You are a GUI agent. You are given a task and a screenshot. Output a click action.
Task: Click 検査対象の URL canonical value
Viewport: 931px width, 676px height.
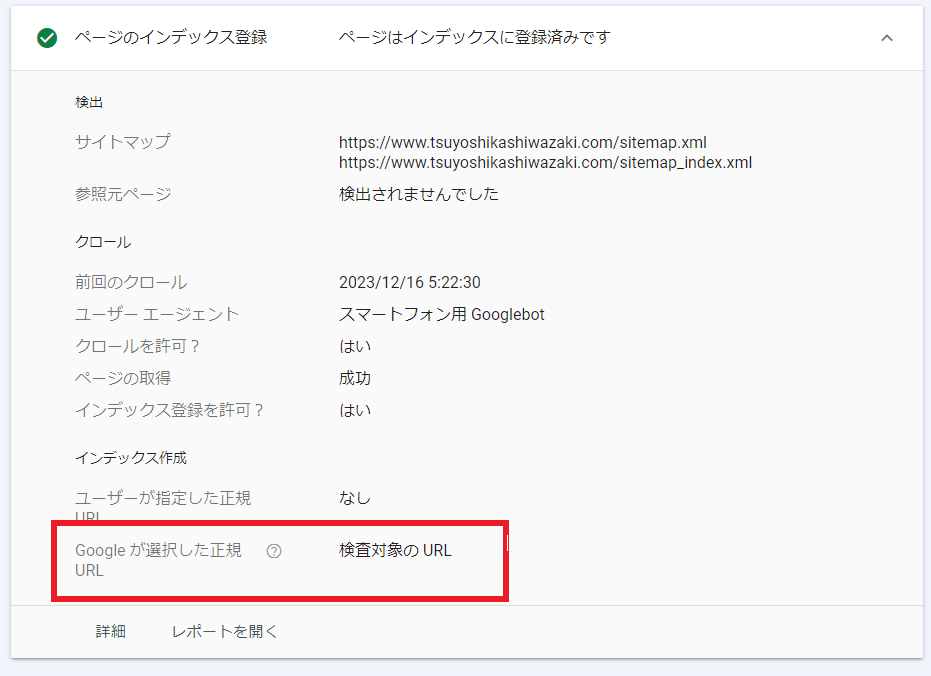(x=394, y=549)
